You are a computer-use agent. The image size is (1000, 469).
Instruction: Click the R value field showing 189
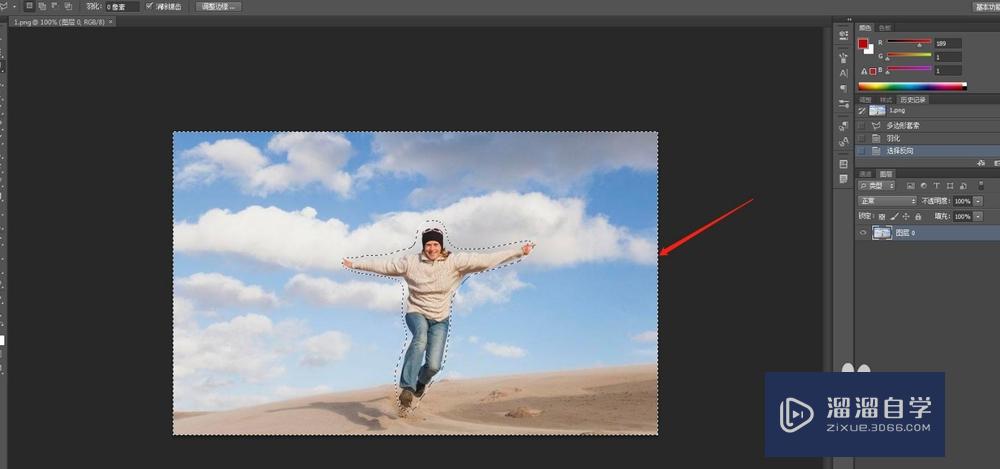948,43
